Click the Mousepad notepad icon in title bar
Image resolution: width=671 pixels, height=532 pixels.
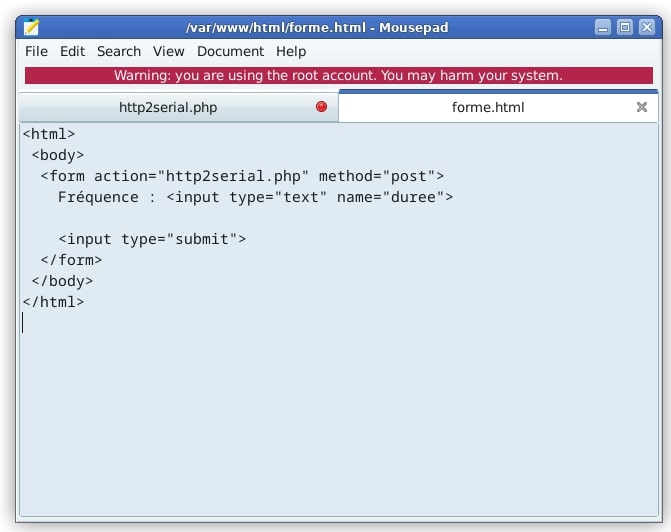tap(32, 27)
